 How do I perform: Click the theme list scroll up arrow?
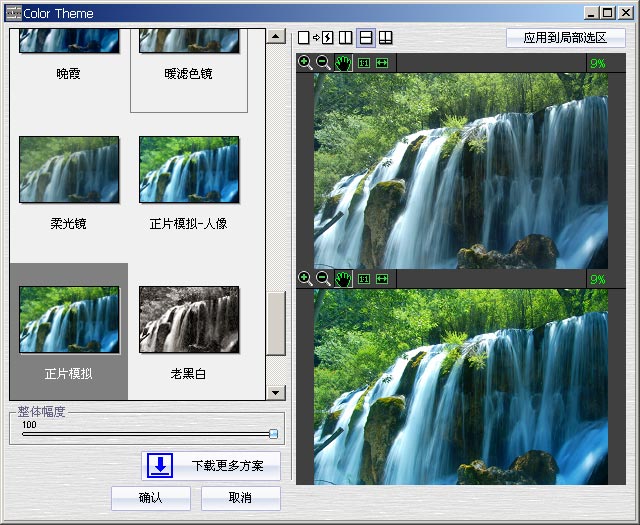(276, 36)
